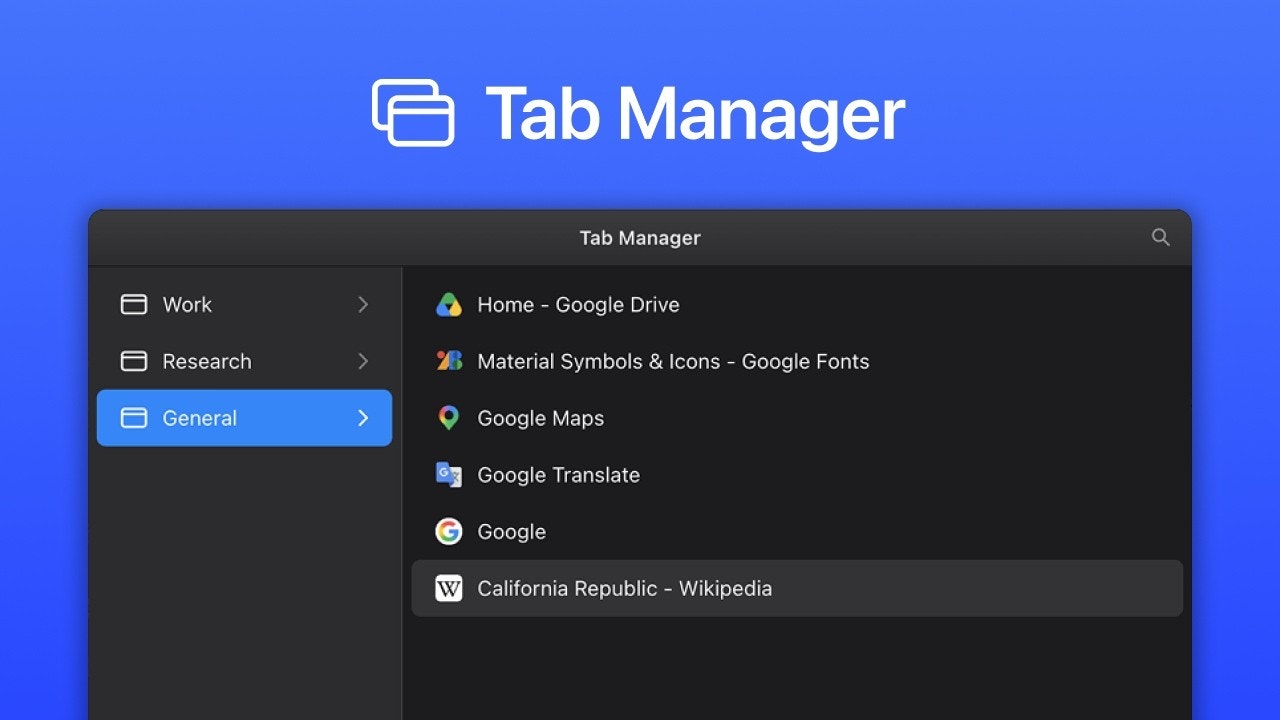Click the General window icon
The width and height of the screenshot is (1280, 720).
[134, 418]
